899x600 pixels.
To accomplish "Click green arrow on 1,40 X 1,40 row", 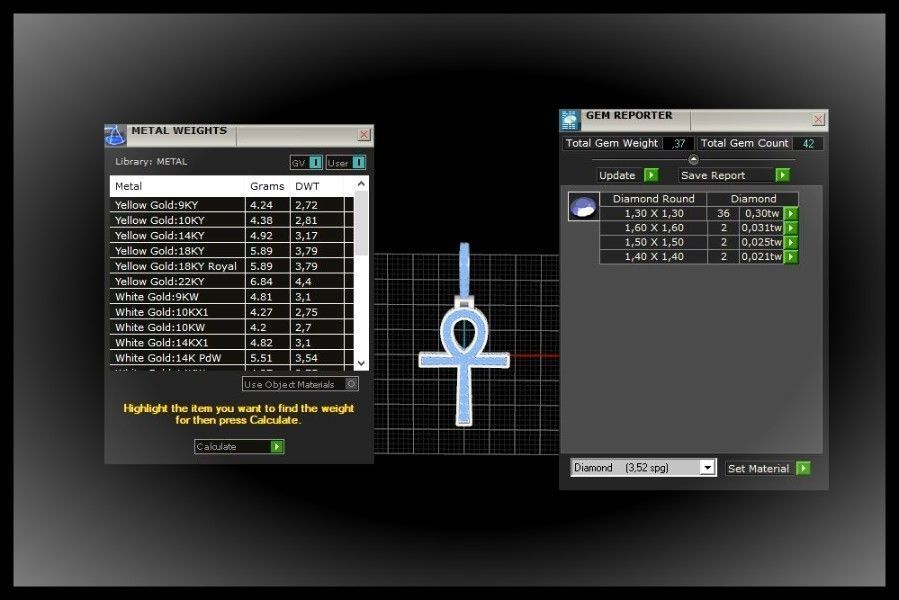I will click(x=791, y=256).
